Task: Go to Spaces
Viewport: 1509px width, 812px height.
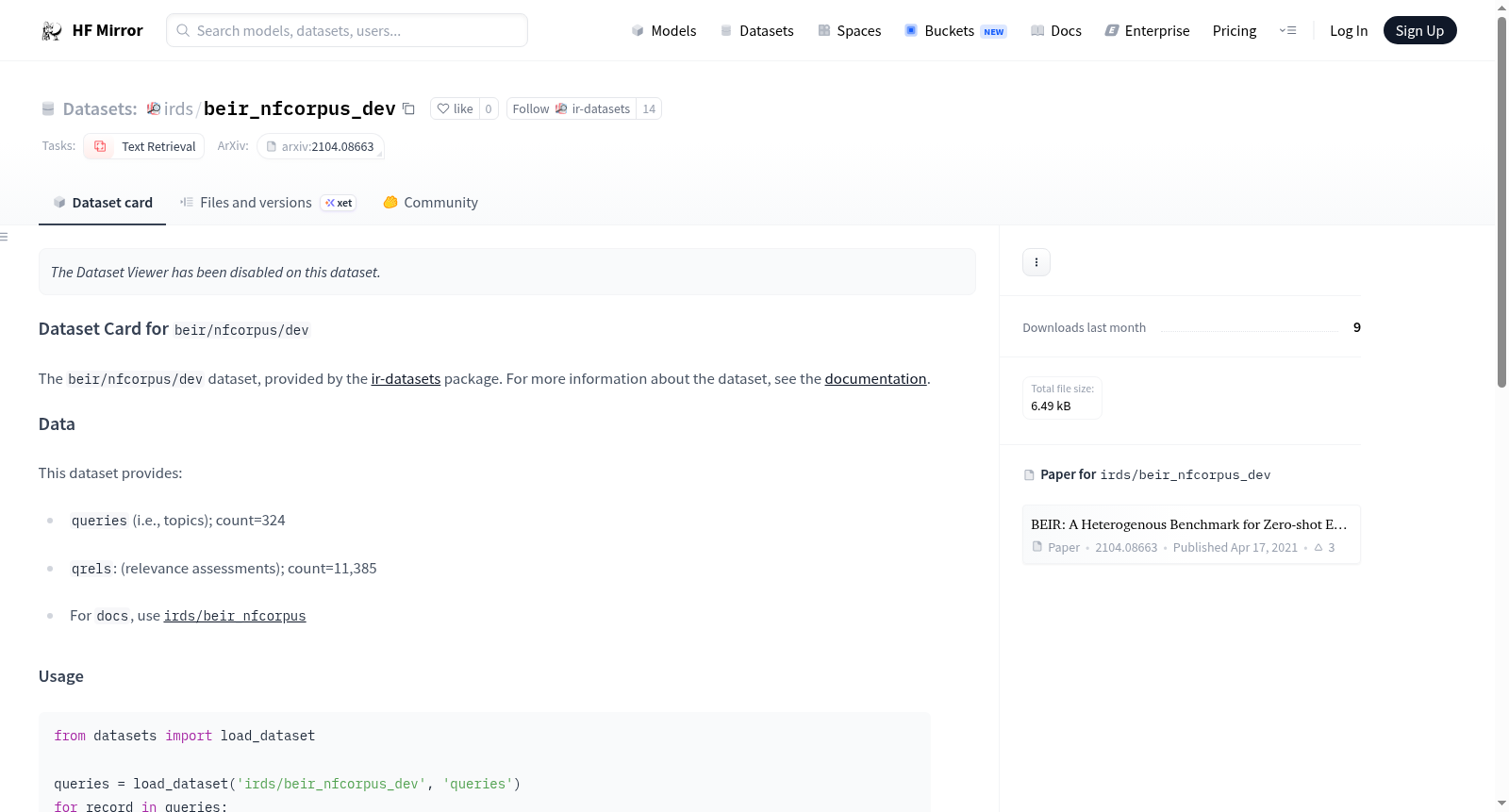Action: pos(849,30)
